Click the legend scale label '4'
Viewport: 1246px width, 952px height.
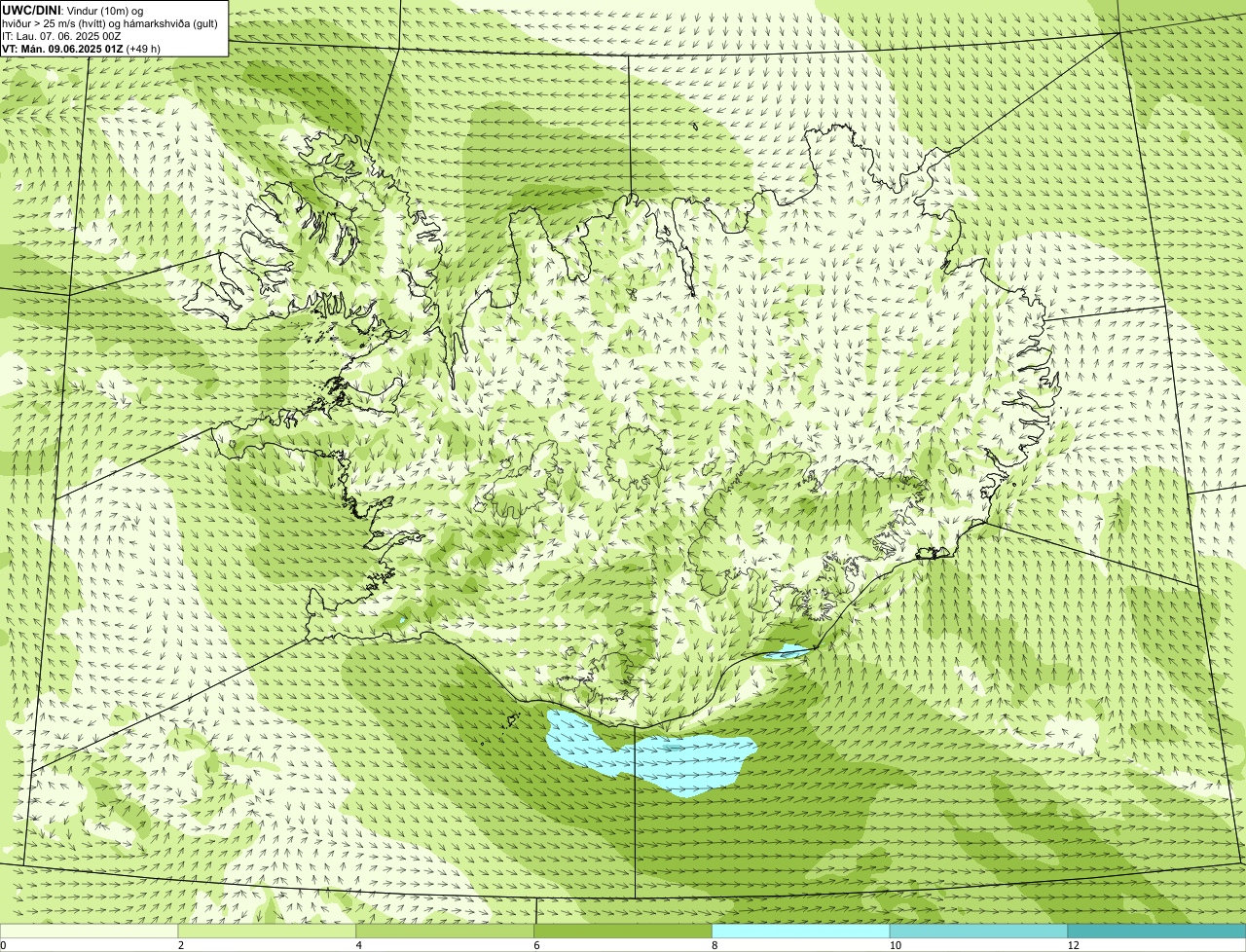[358, 945]
